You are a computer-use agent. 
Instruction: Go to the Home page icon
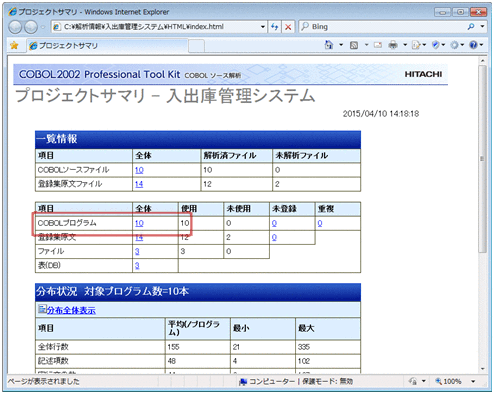coord(329,45)
